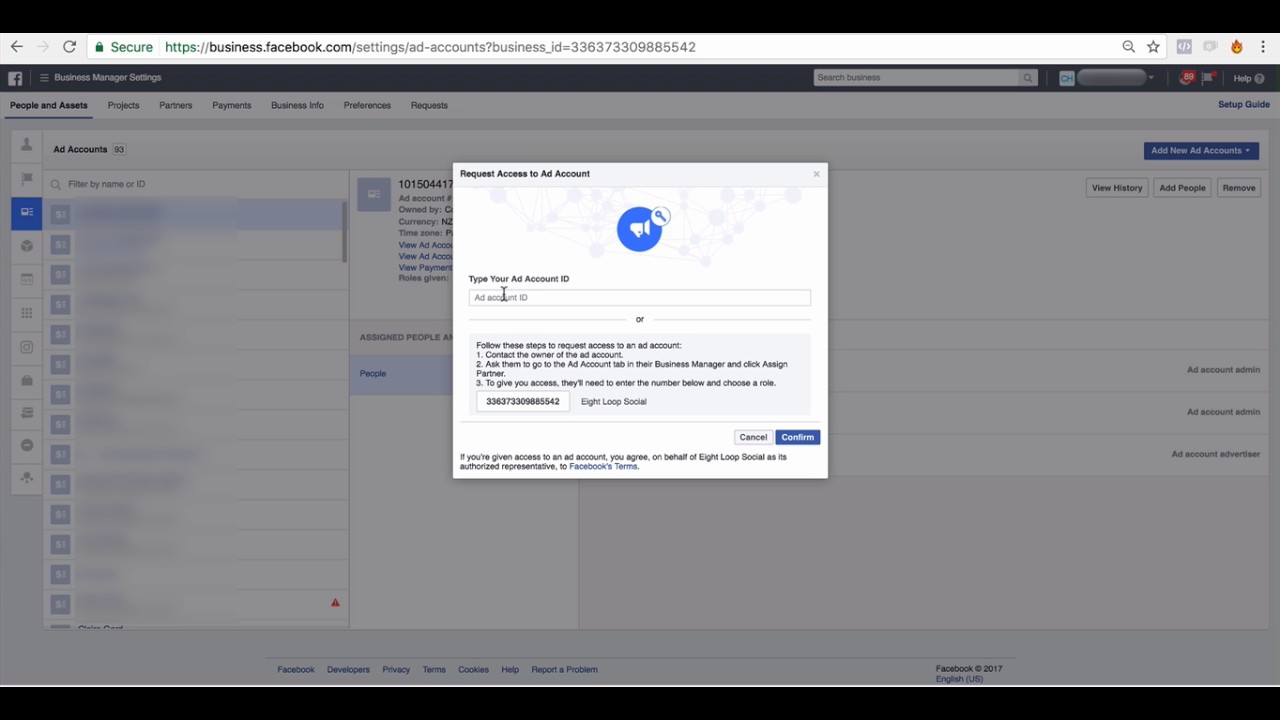Viewport: 1280px width, 720px height.
Task: Click the Ad Accounts heading
Action: tap(80, 150)
